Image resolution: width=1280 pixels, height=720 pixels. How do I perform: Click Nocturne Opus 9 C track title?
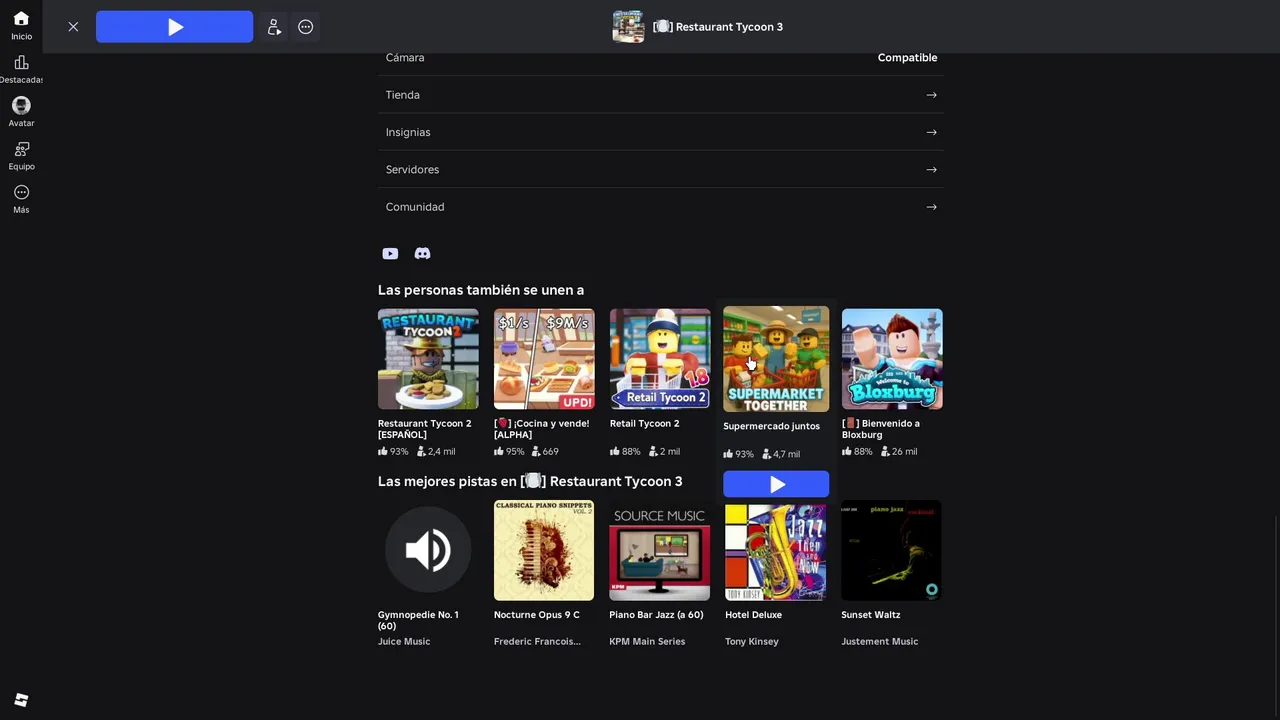click(x=537, y=615)
